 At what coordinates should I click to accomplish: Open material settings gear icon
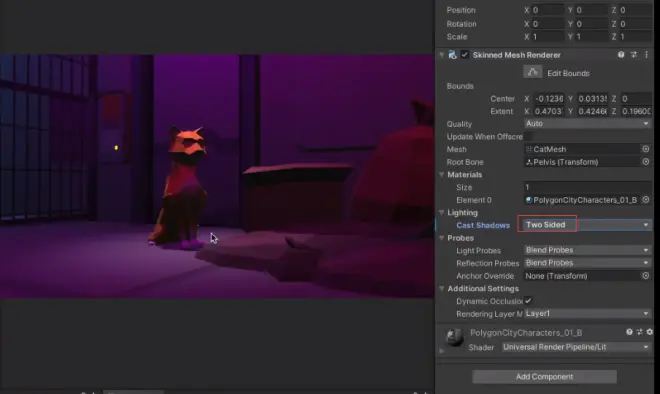coord(649,332)
